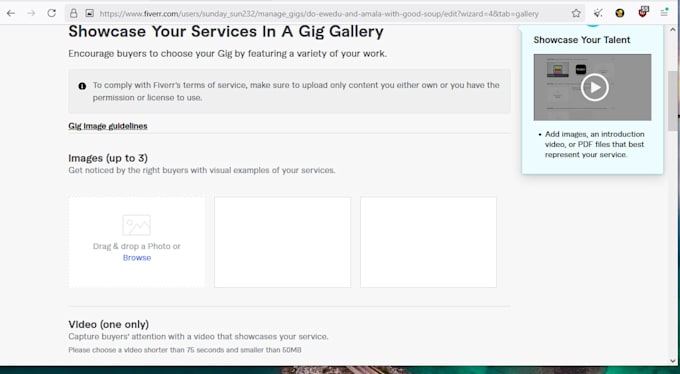Screen dimensions: 680x374
Task: Click the info icon in terms notice
Action: [x=82, y=86]
